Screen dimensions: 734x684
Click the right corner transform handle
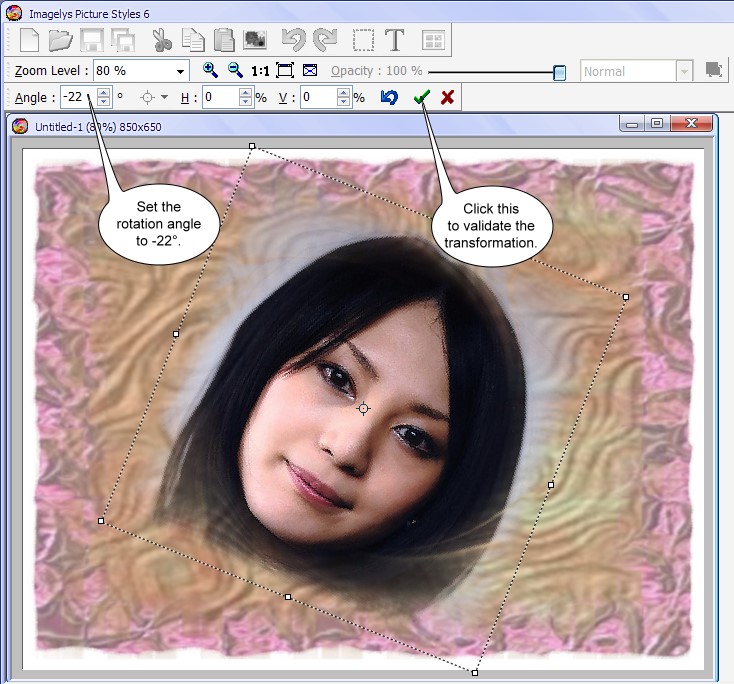coord(626,297)
